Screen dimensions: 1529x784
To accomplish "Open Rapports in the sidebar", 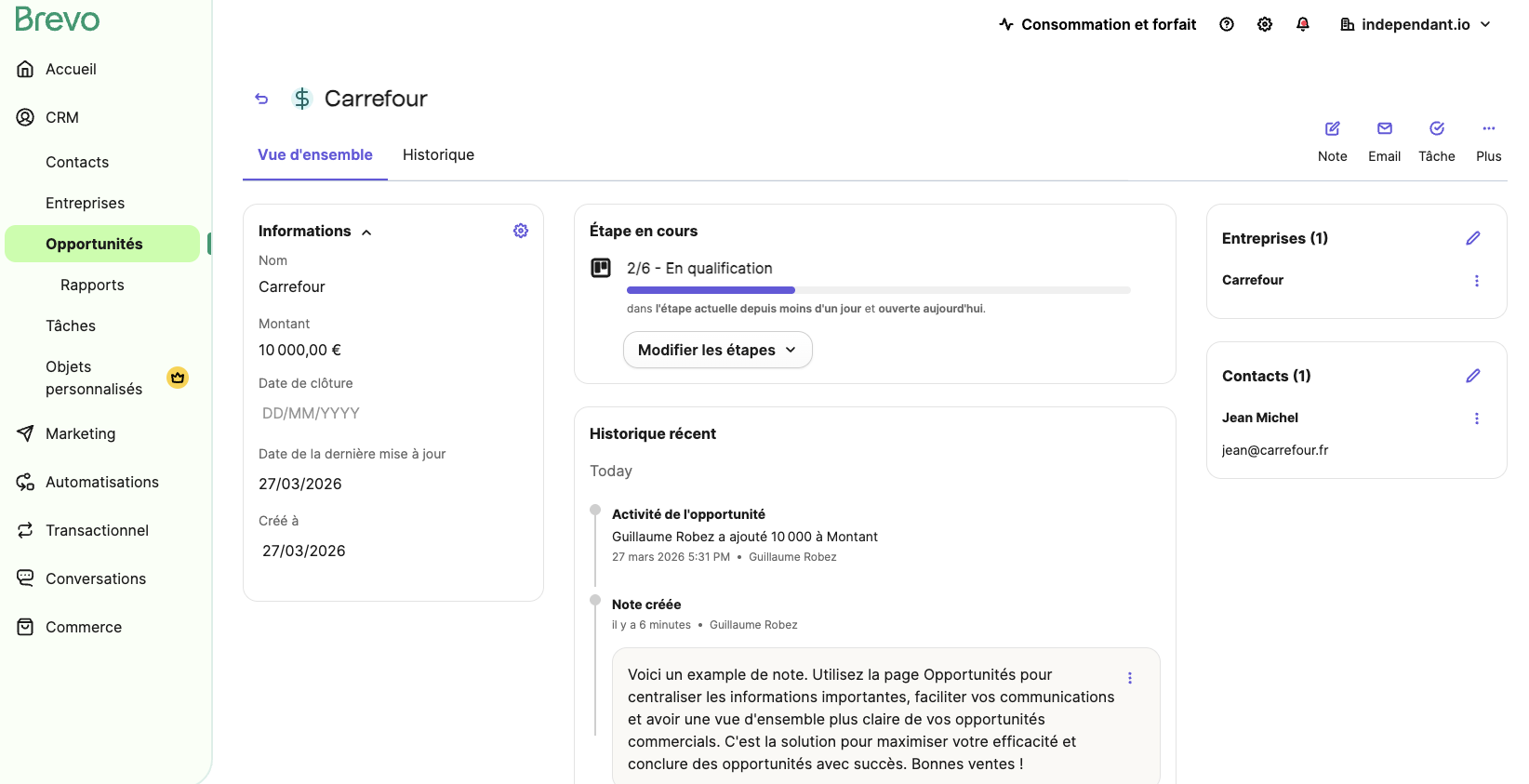I will tap(92, 285).
